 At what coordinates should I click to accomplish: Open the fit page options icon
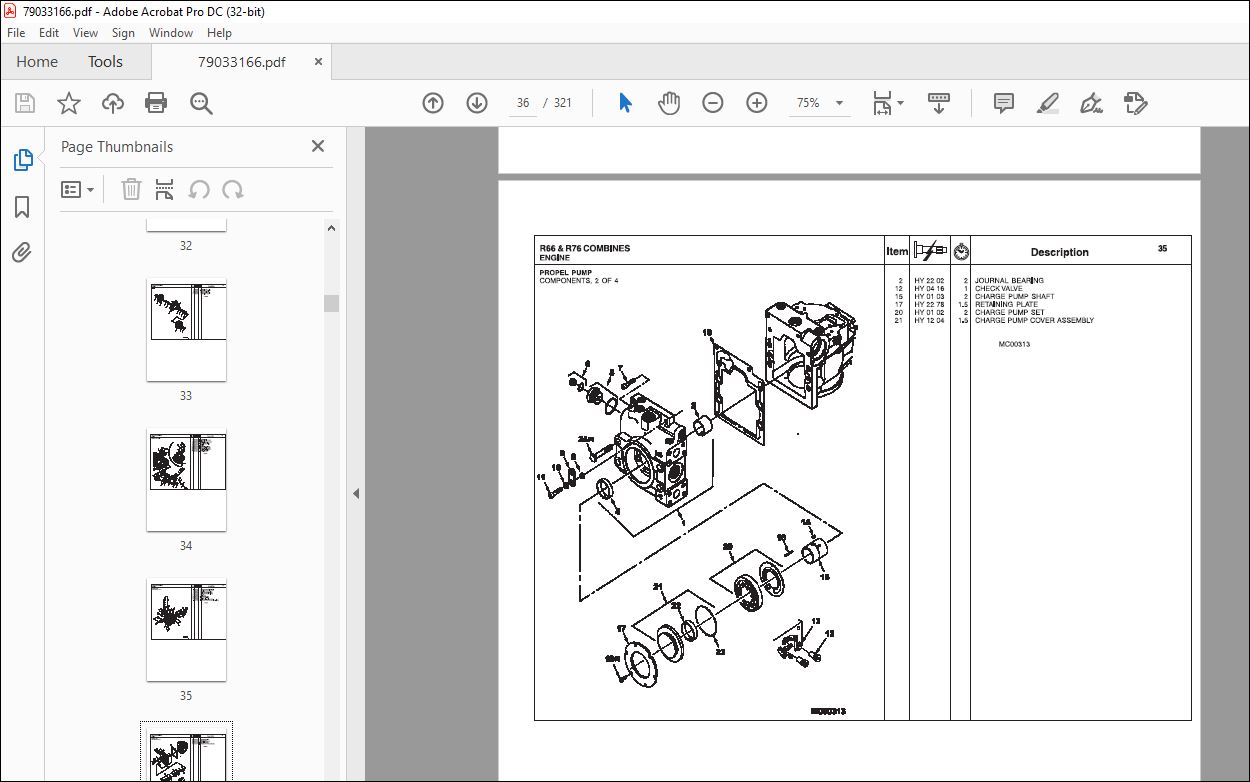click(x=882, y=103)
